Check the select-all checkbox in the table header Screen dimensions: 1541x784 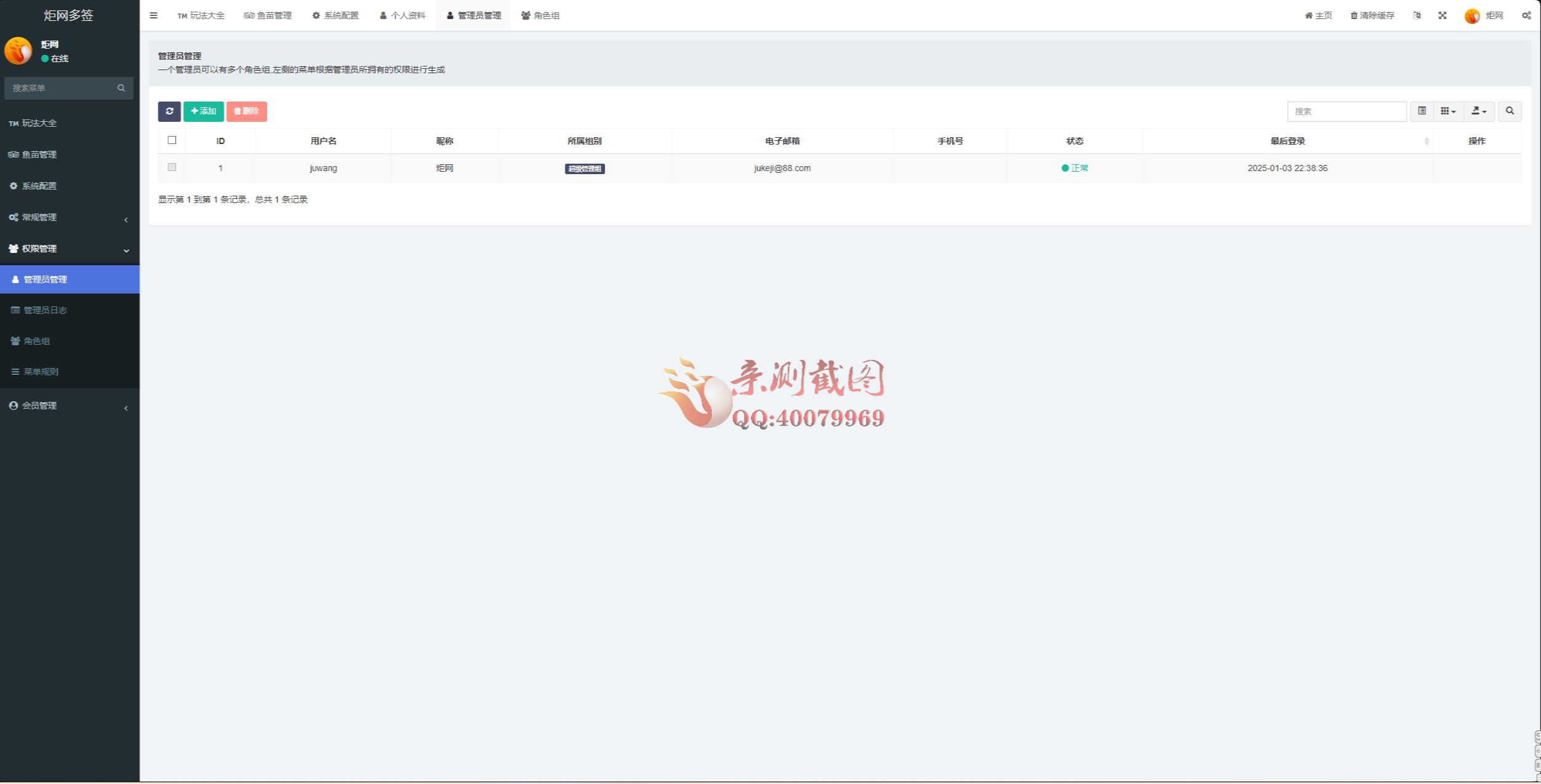[x=172, y=140]
